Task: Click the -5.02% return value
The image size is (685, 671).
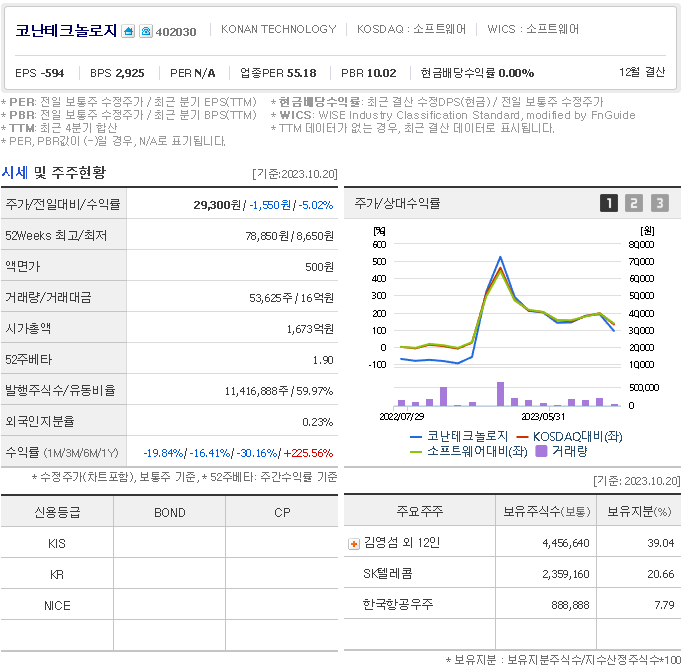Action: coord(316,205)
